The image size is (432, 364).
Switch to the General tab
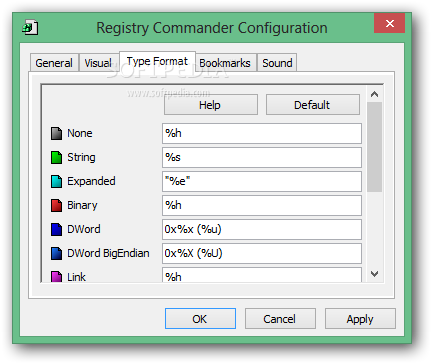click(x=54, y=63)
